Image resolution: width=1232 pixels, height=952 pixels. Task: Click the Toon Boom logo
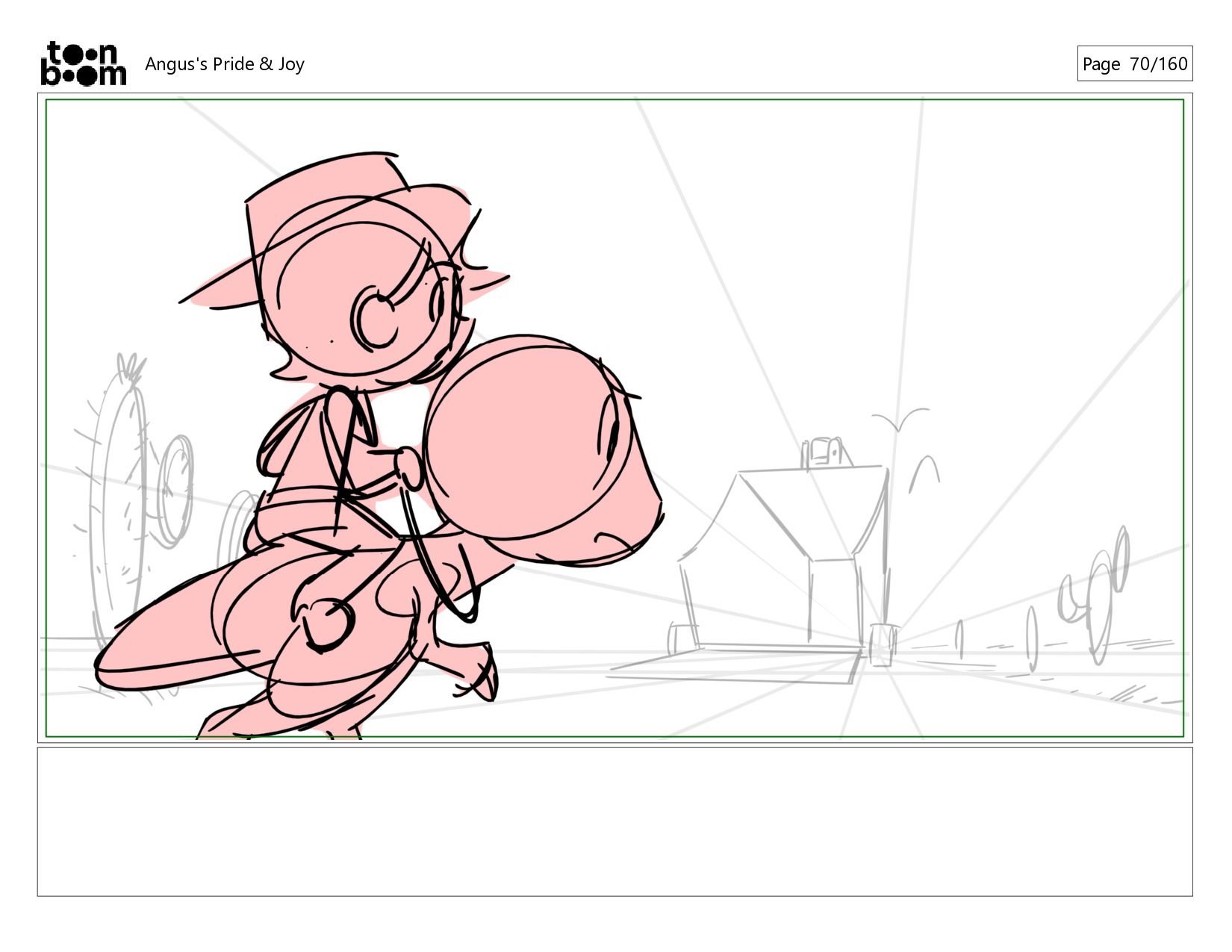click(83, 63)
